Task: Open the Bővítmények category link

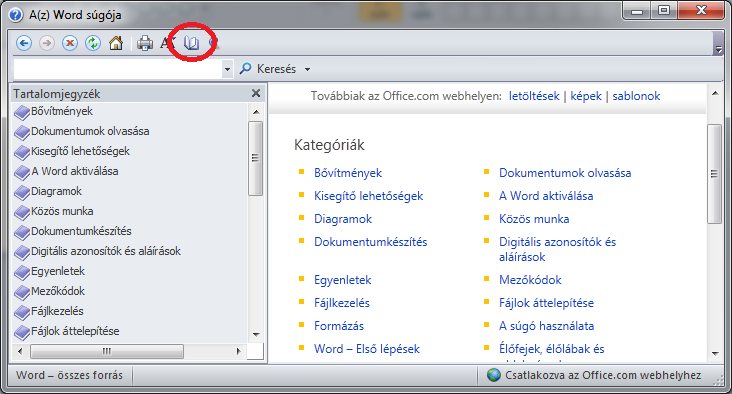Action: point(348,173)
